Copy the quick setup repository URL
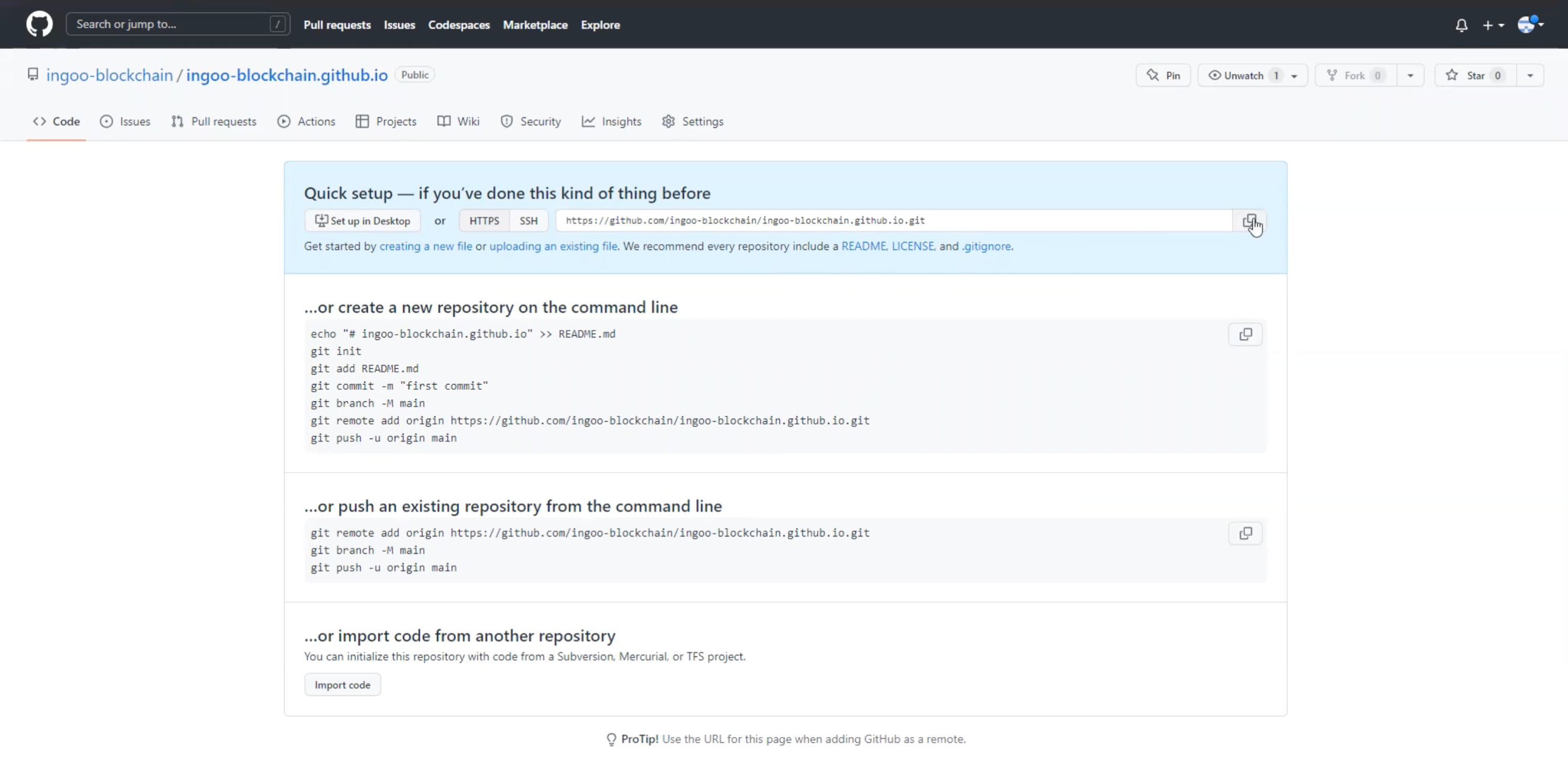The width and height of the screenshot is (1568, 768). click(1249, 220)
